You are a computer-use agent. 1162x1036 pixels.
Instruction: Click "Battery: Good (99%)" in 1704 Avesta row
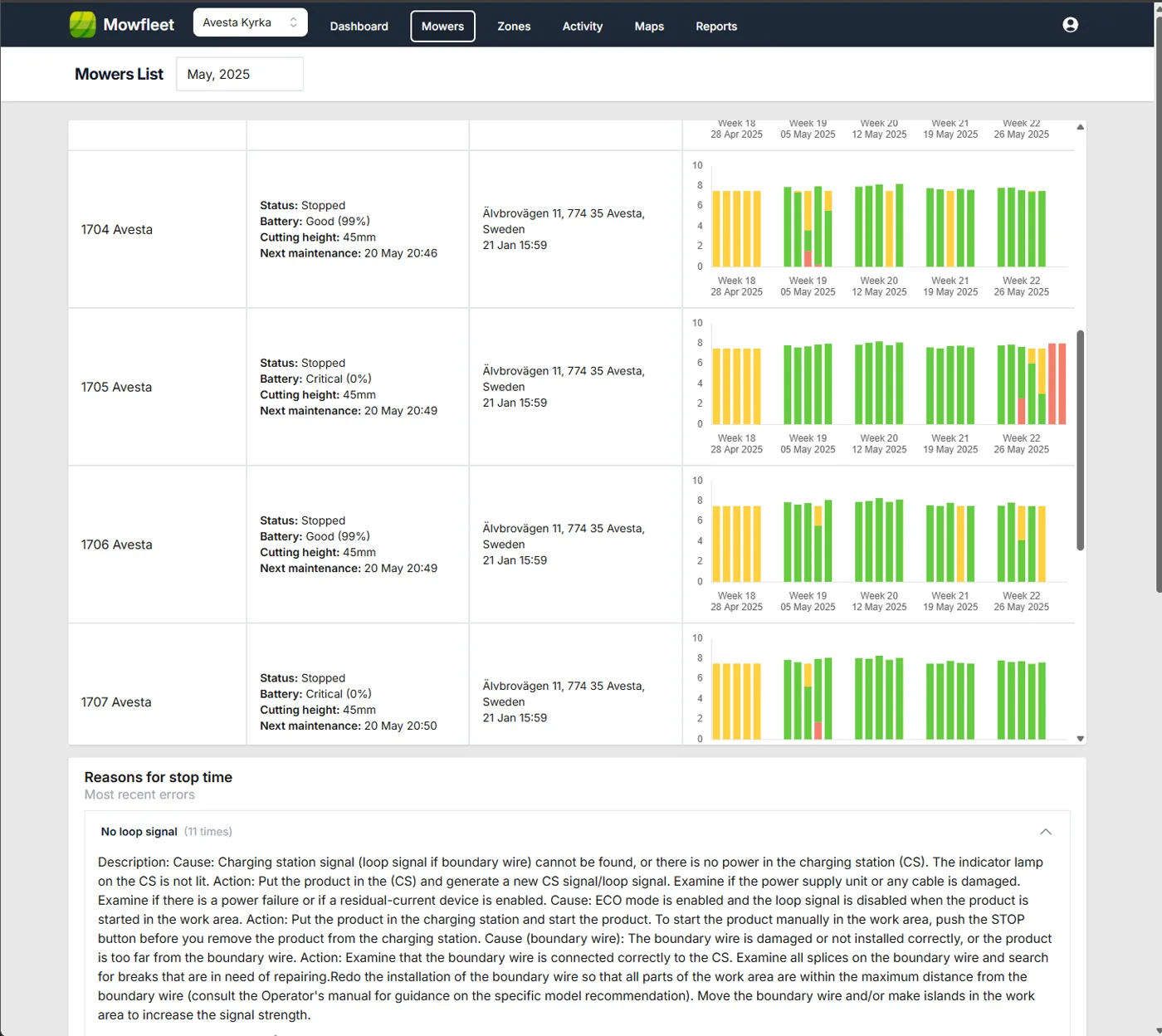pyautogui.click(x=315, y=221)
